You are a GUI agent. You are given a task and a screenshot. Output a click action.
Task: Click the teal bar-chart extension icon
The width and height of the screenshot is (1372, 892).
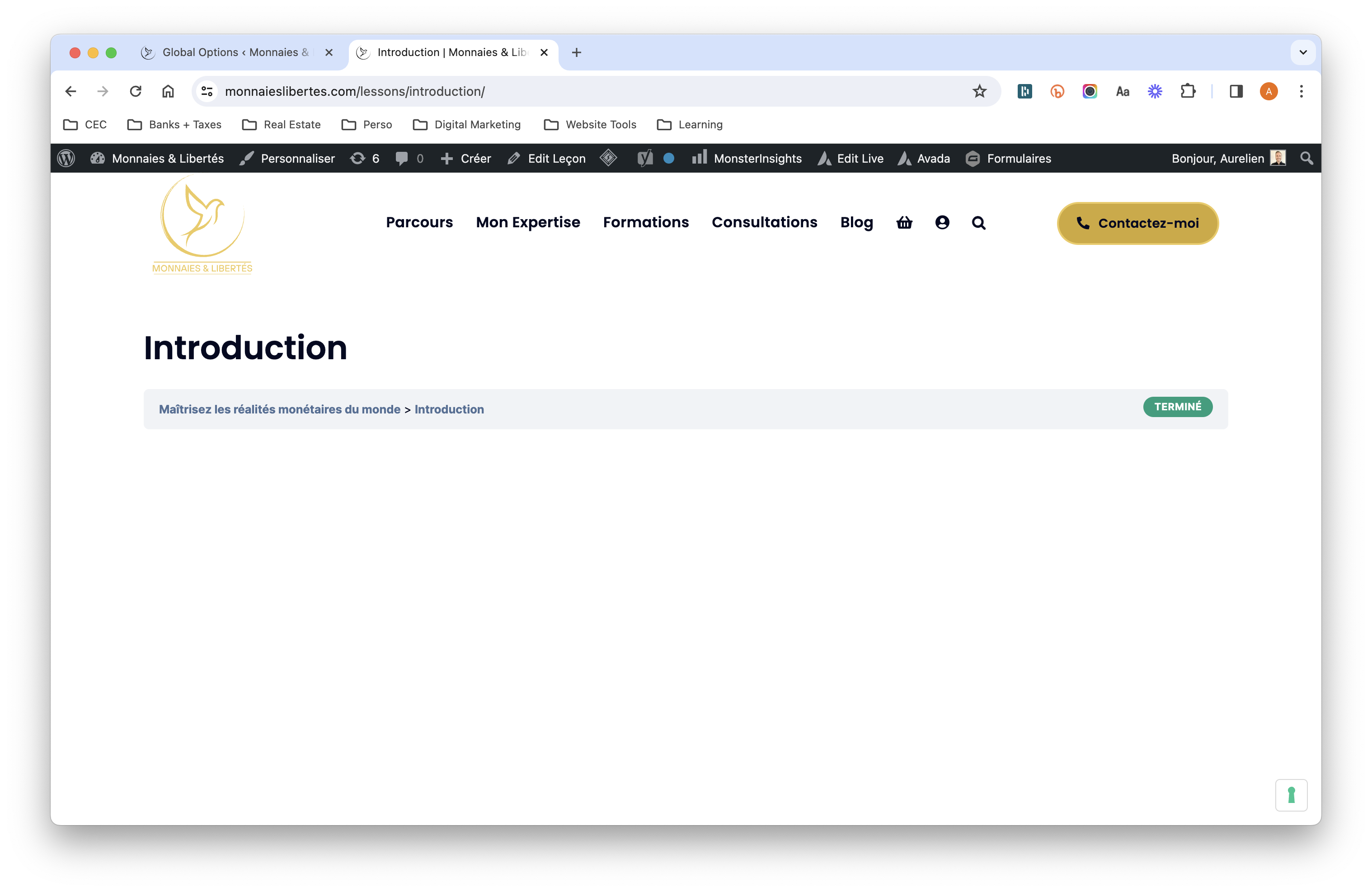tap(1025, 91)
